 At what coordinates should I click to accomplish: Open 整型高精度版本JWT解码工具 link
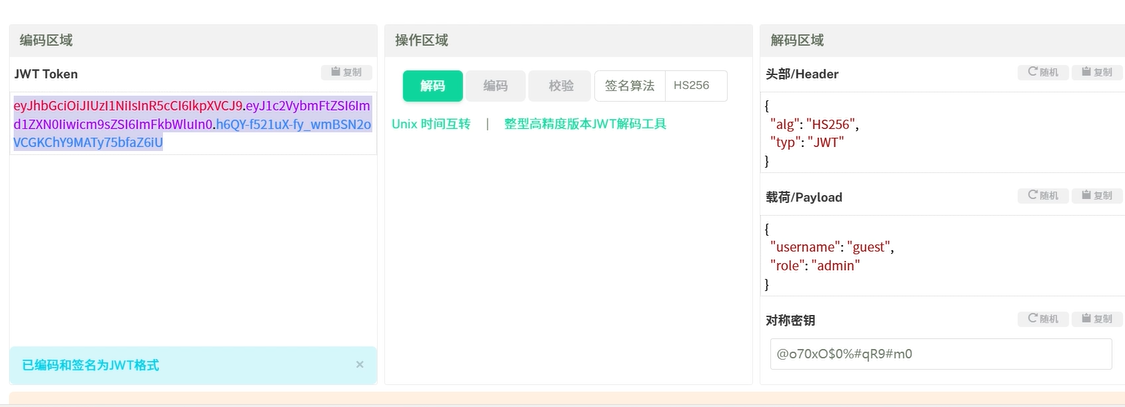[x=585, y=124]
